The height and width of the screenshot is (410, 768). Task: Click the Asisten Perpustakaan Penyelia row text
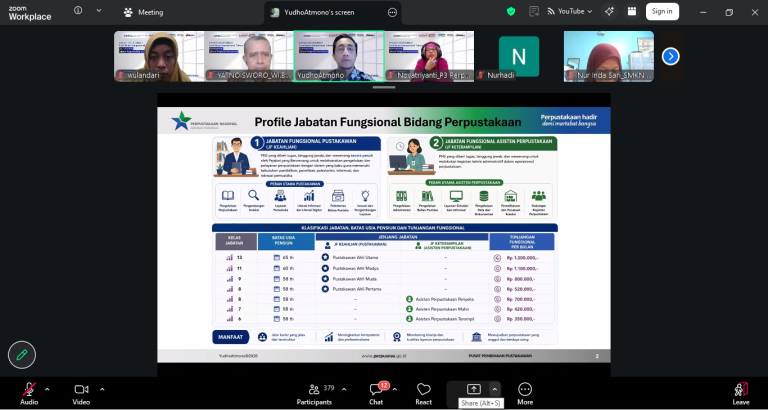pos(445,299)
